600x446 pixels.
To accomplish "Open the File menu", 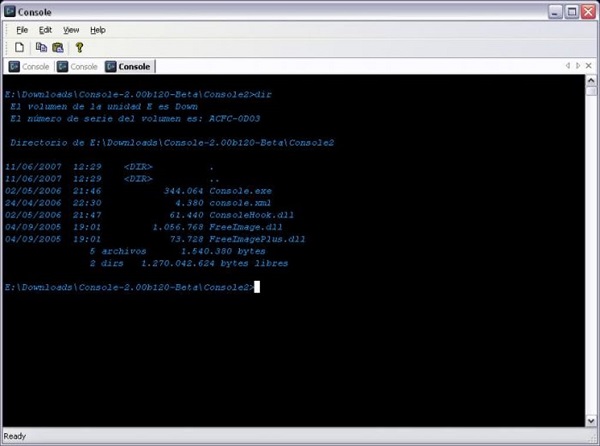I will [22, 30].
